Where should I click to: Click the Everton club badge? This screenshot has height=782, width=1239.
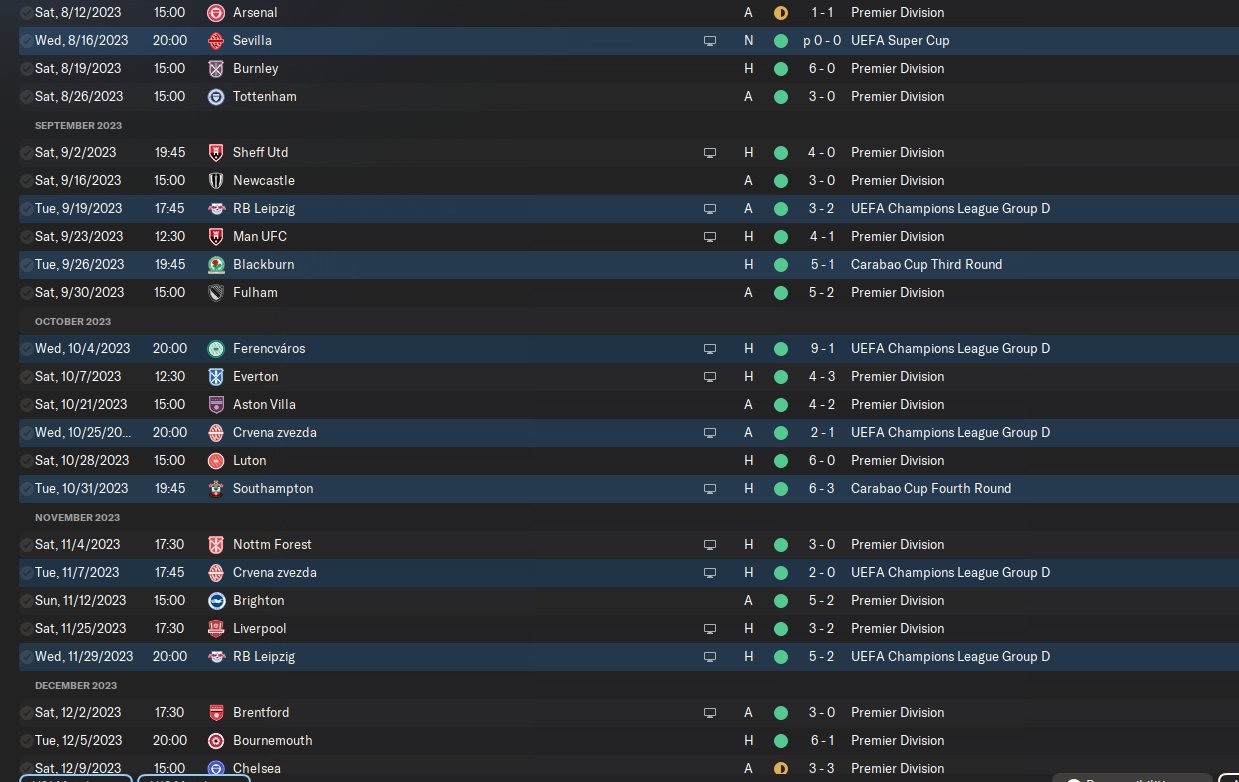(x=215, y=377)
